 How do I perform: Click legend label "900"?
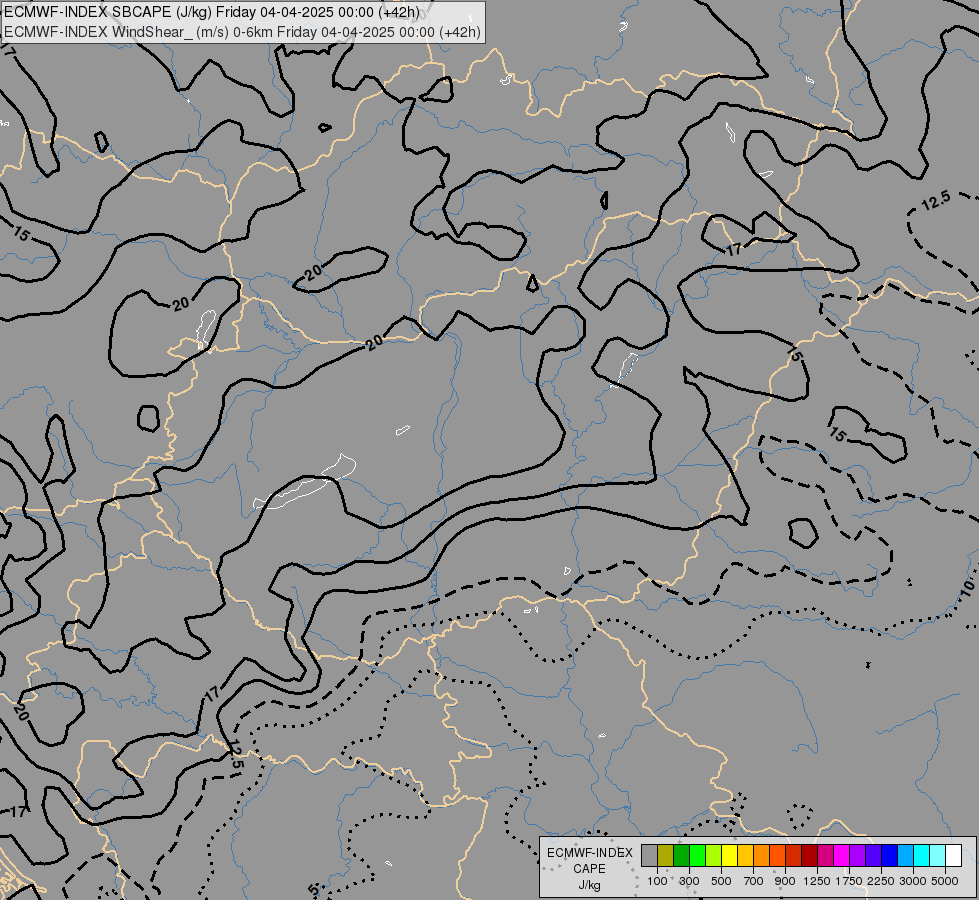(785, 881)
